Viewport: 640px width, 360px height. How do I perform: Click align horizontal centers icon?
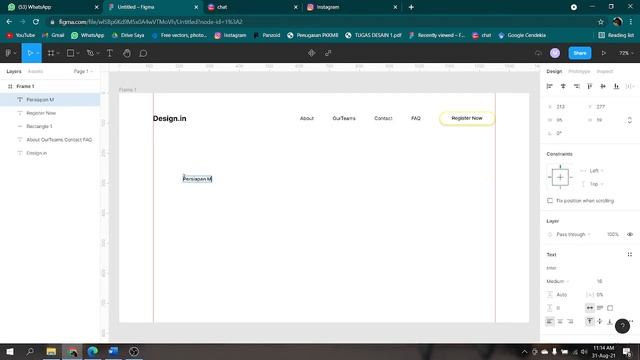pos(563,86)
